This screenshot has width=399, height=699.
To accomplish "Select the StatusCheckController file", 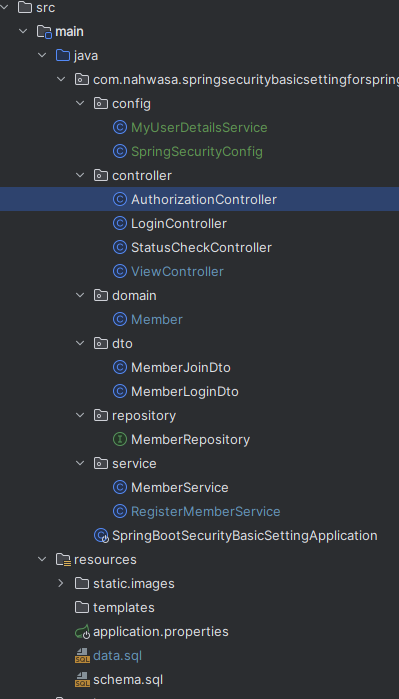I will 201,247.
